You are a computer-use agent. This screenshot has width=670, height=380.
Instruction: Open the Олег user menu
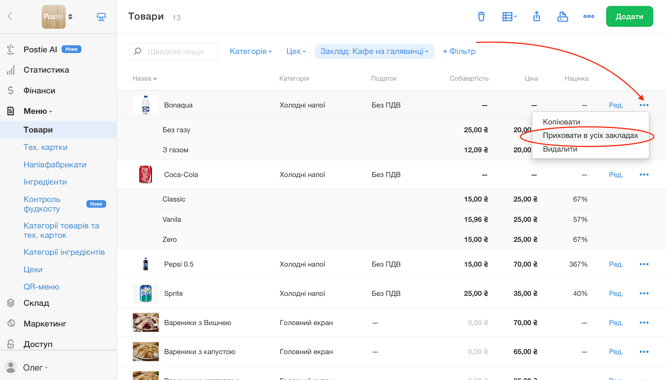tap(35, 368)
